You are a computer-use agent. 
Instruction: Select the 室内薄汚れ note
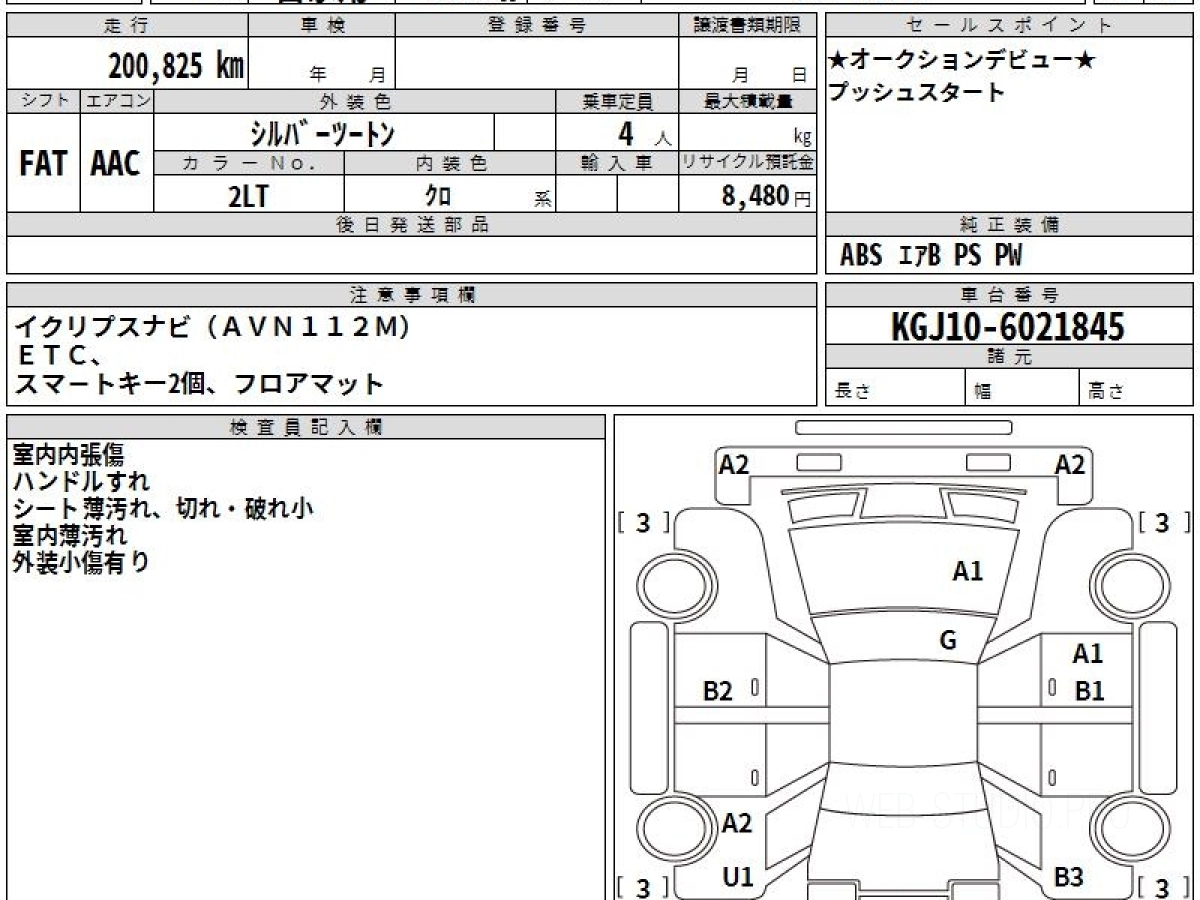tap(70, 535)
